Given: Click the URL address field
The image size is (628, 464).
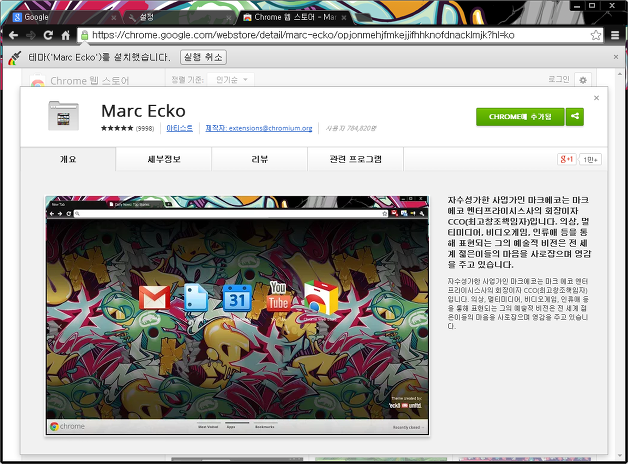Looking at the screenshot, I should (x=340, y=35).
